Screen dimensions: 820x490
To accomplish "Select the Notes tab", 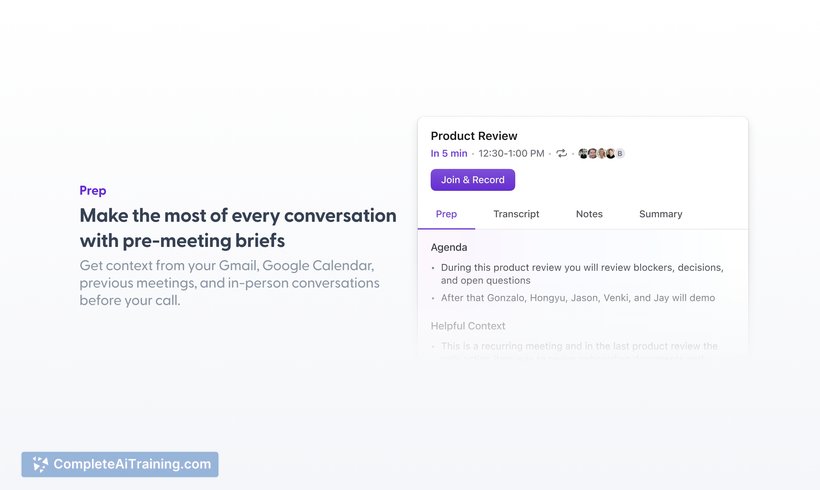I will [x=589, y=214].
